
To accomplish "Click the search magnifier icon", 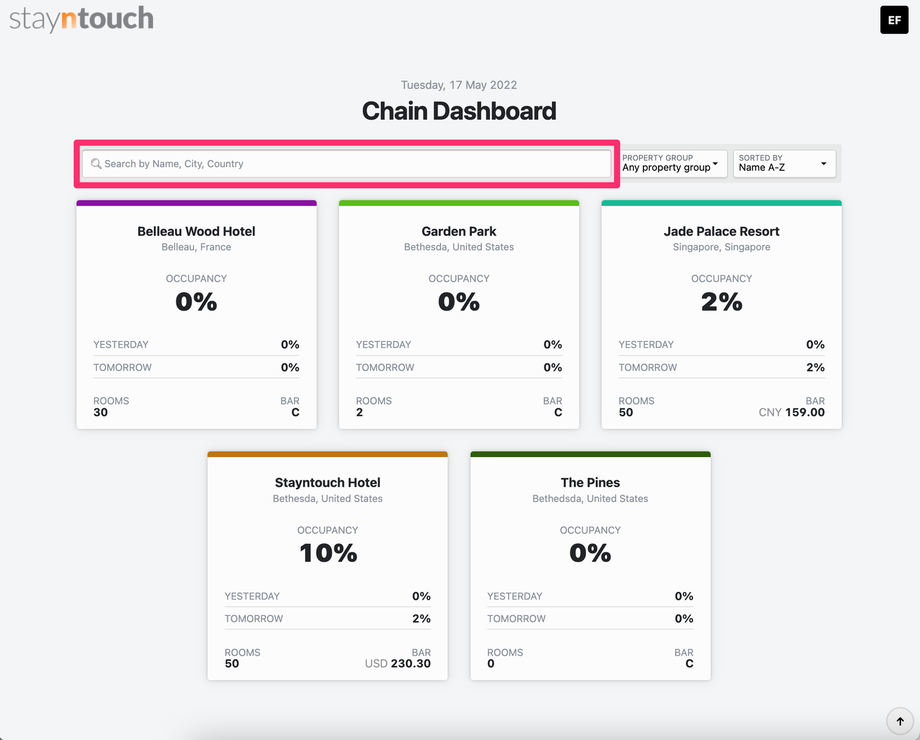I will pos(96,164).
